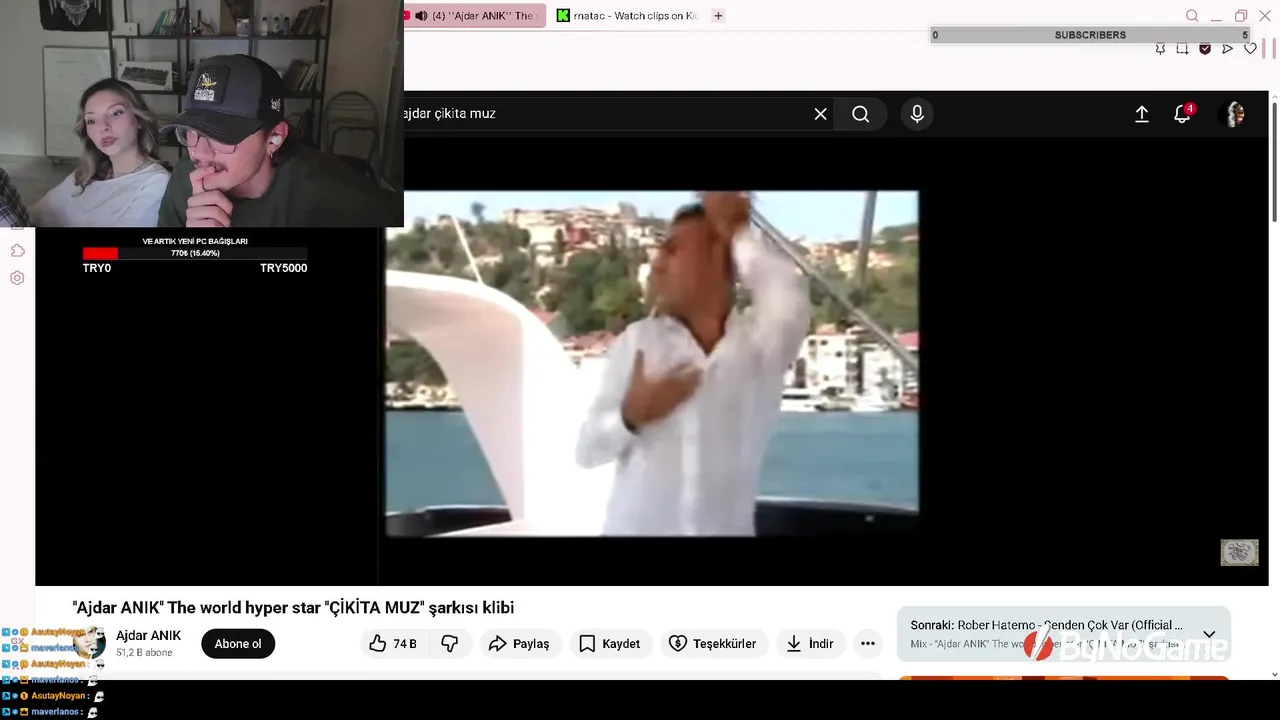
Task: Click the browser send flow icon
Action: (x=1227, y=48)
